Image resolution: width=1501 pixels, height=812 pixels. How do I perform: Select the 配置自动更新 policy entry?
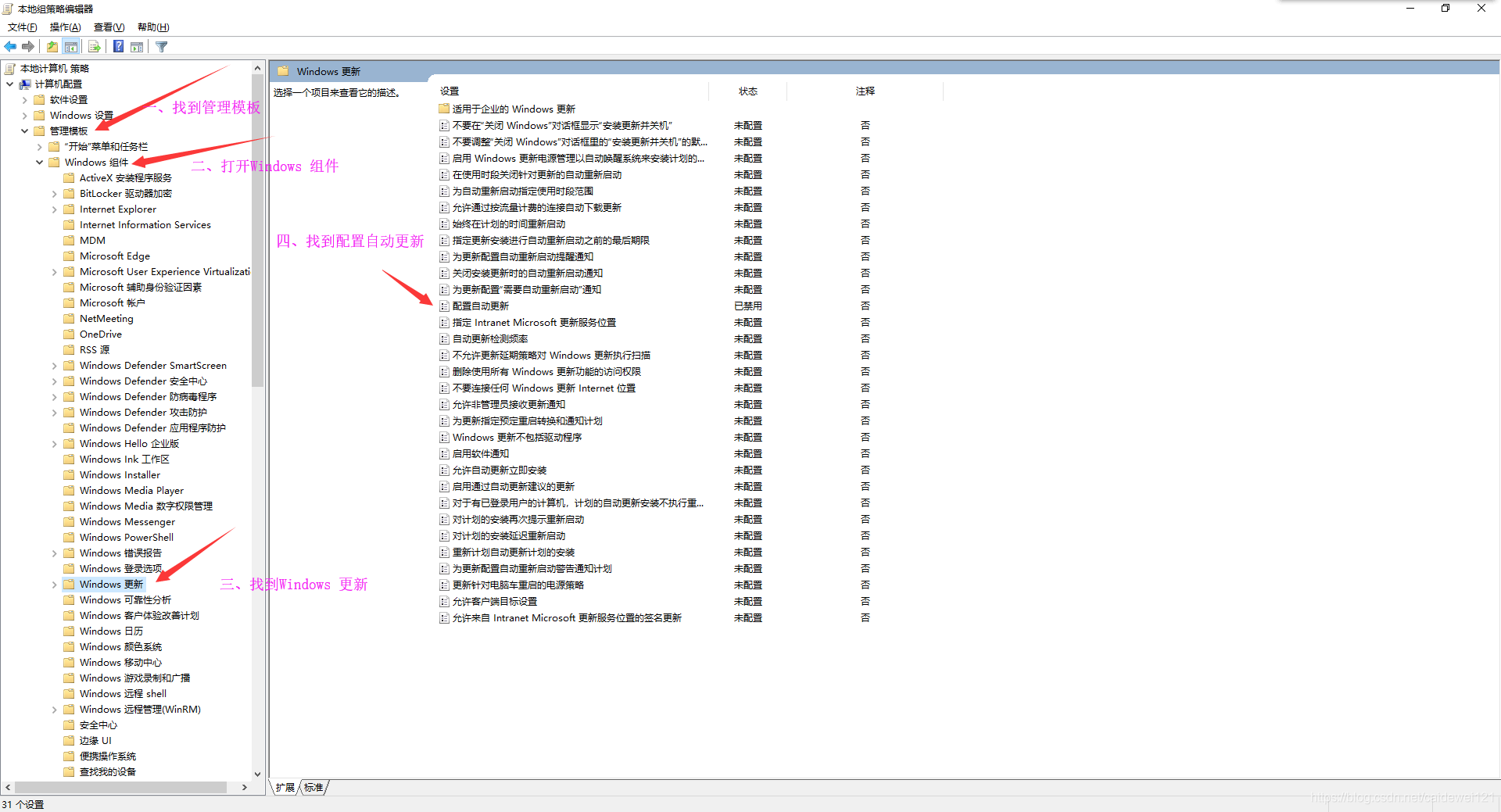click(x=482, y=306)
